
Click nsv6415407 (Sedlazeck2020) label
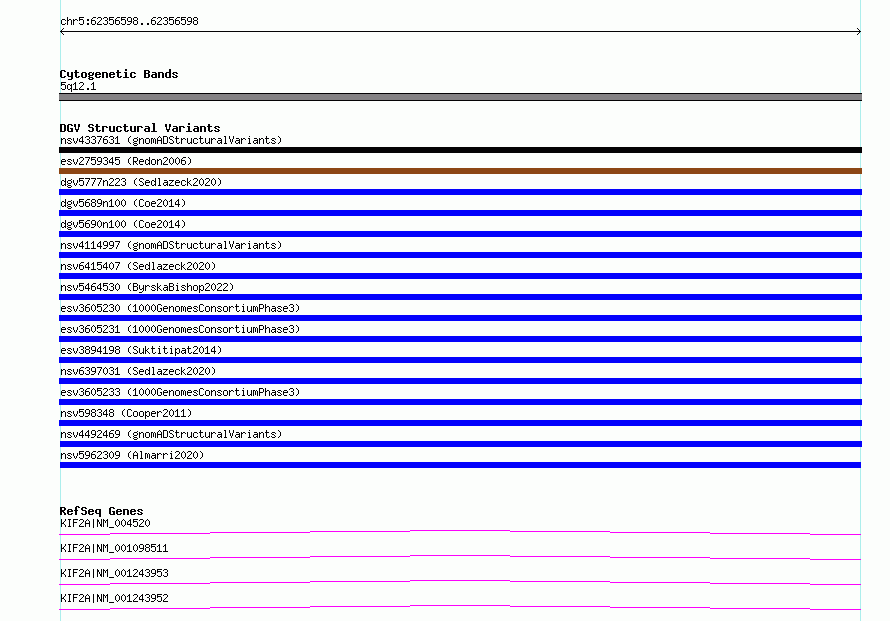138,266
